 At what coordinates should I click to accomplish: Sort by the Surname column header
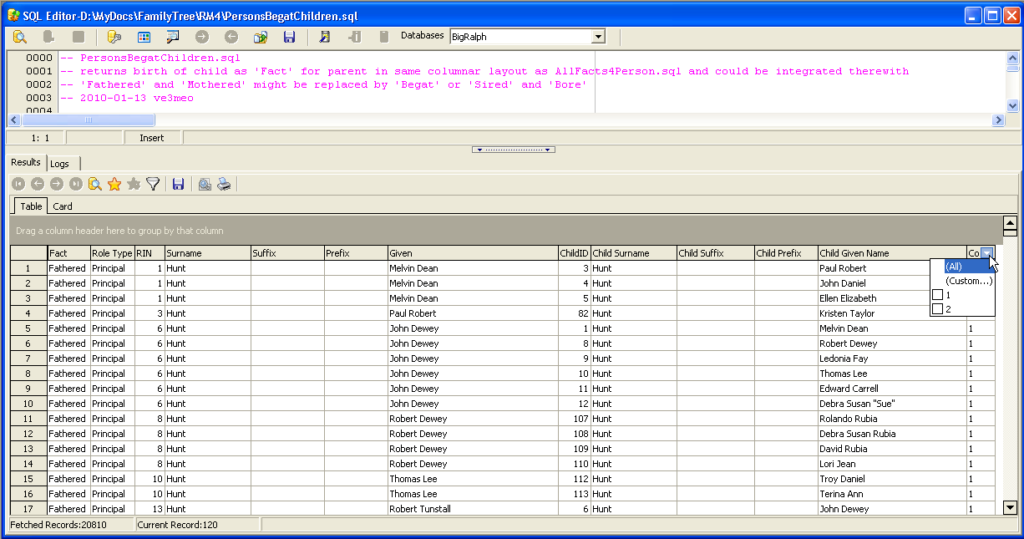207,253
